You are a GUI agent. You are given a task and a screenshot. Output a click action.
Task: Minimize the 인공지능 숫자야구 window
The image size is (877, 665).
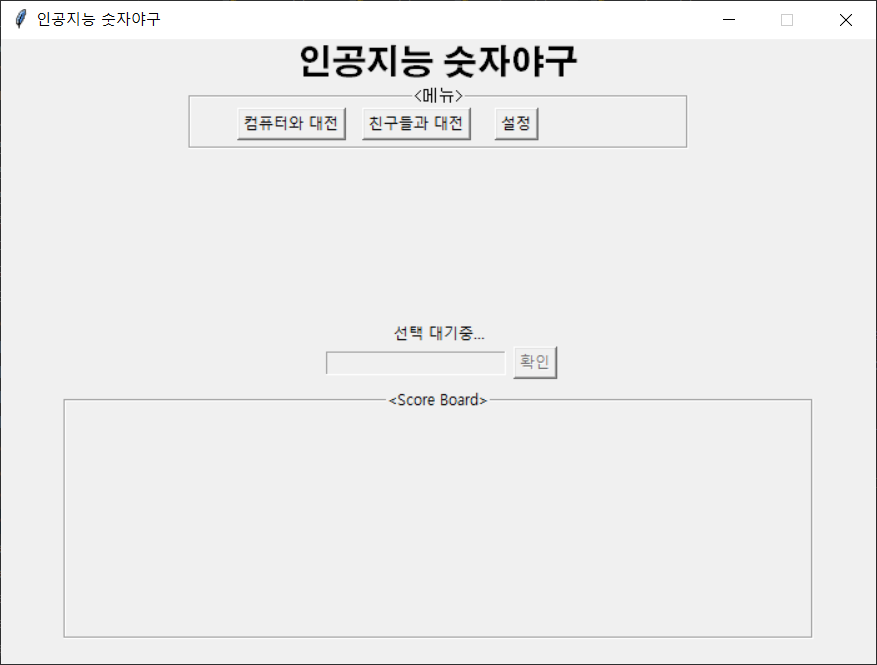729,20
